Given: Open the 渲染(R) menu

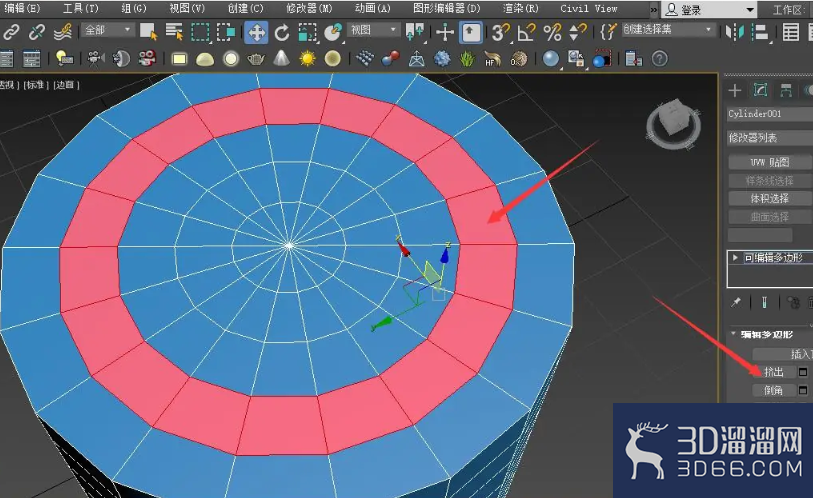Looking at the screenshot, I should (x=521, y=8).
